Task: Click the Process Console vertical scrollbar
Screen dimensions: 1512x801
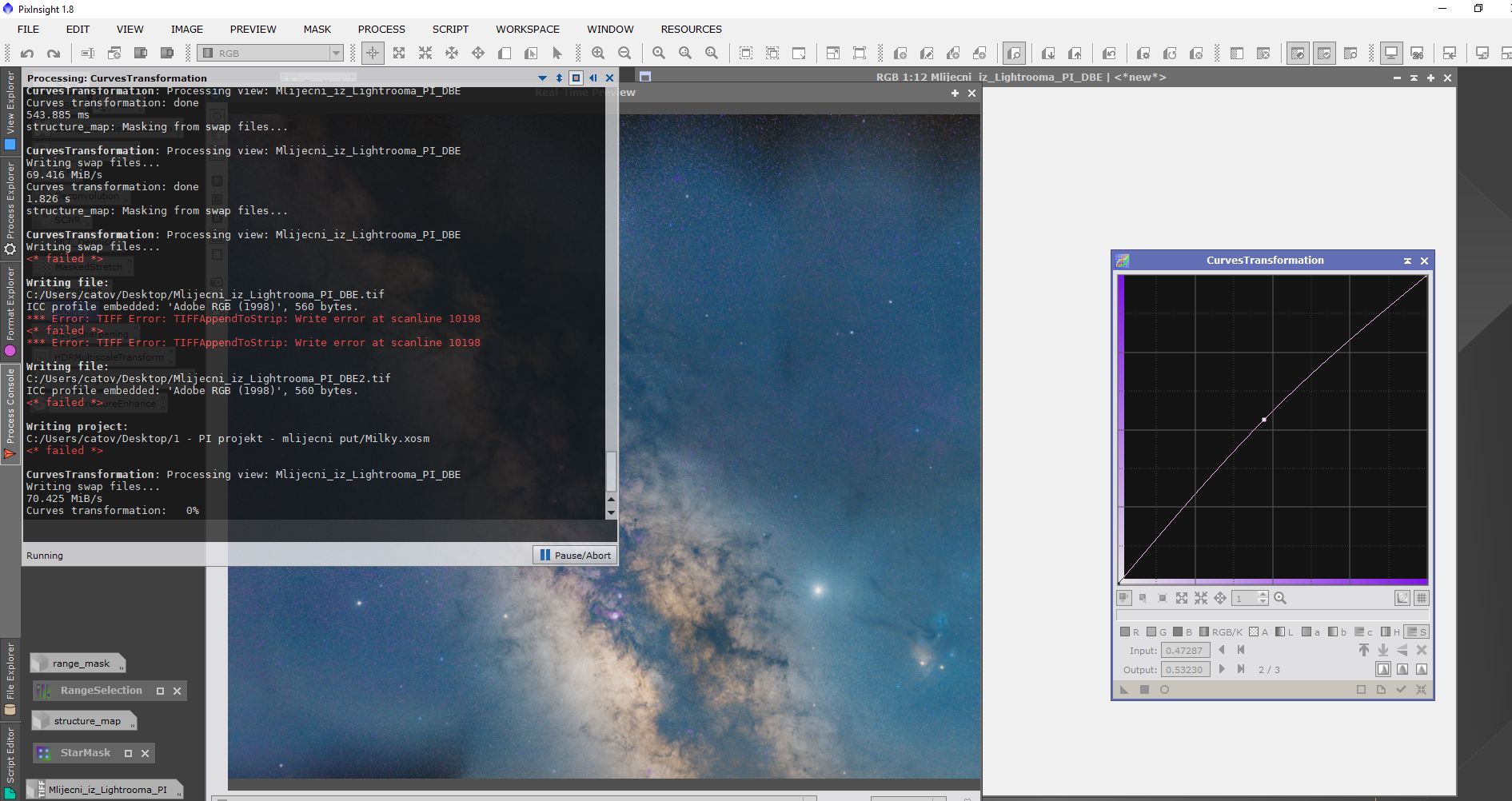Action: 611,472
